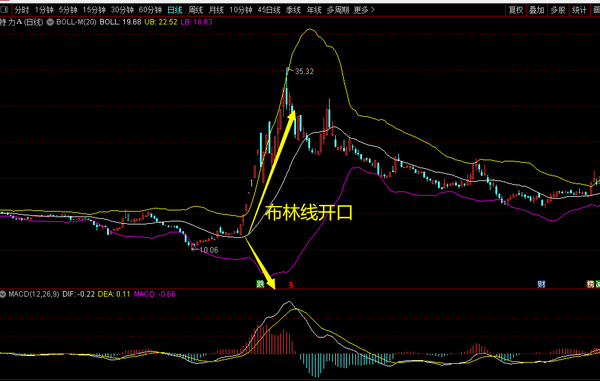The height and width of the screenshot is (381, 600).
Task: Click the 叠加 overlay button
Action: pyautogui.click(x=537, y=10)
